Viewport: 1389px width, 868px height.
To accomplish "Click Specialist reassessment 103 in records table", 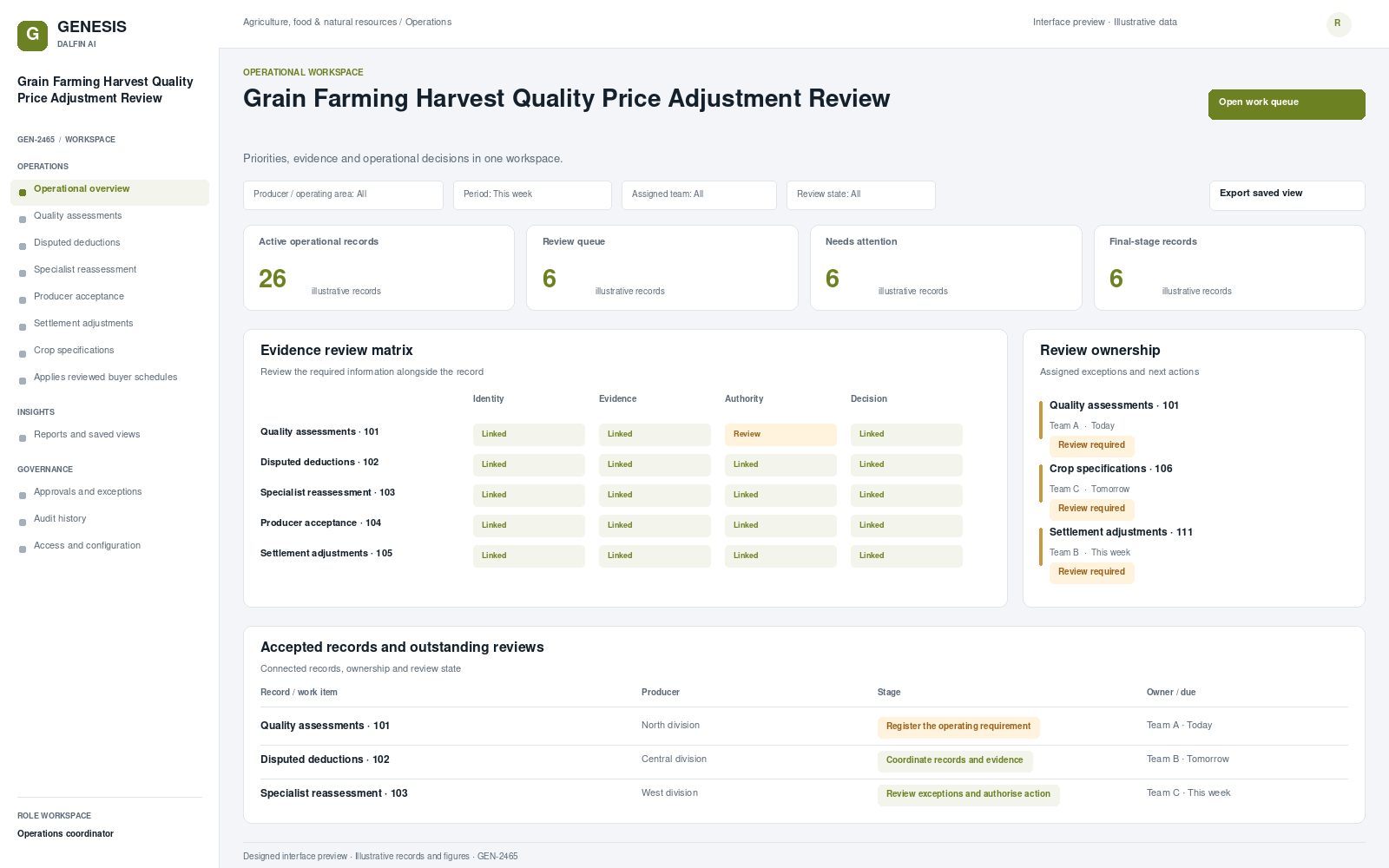I will 334,793.
